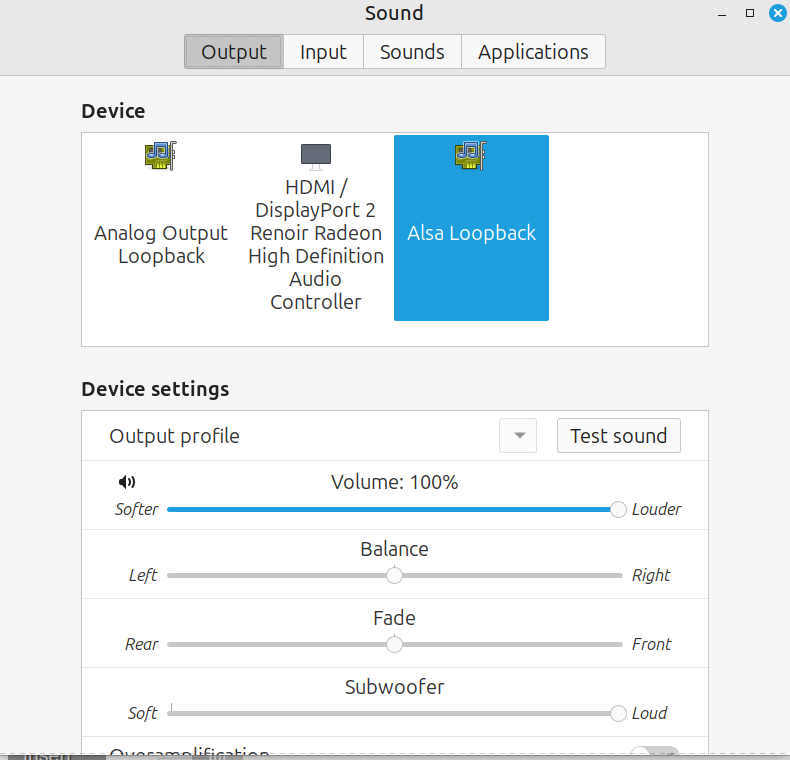Open the Output profile dropdown
Viewport: 790px width, 760px height.
coord(518,435)
